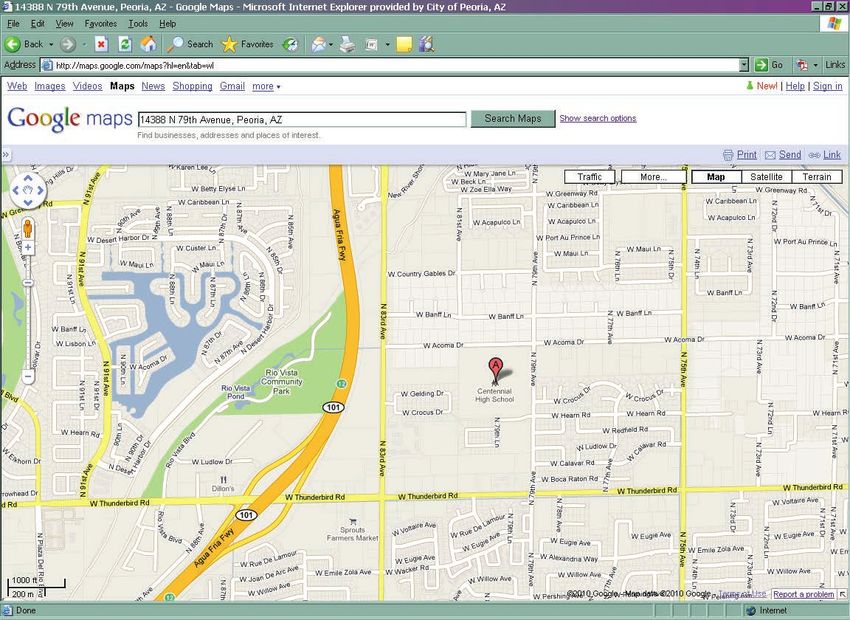Click the Help link at top right

(x=795, y=86)
